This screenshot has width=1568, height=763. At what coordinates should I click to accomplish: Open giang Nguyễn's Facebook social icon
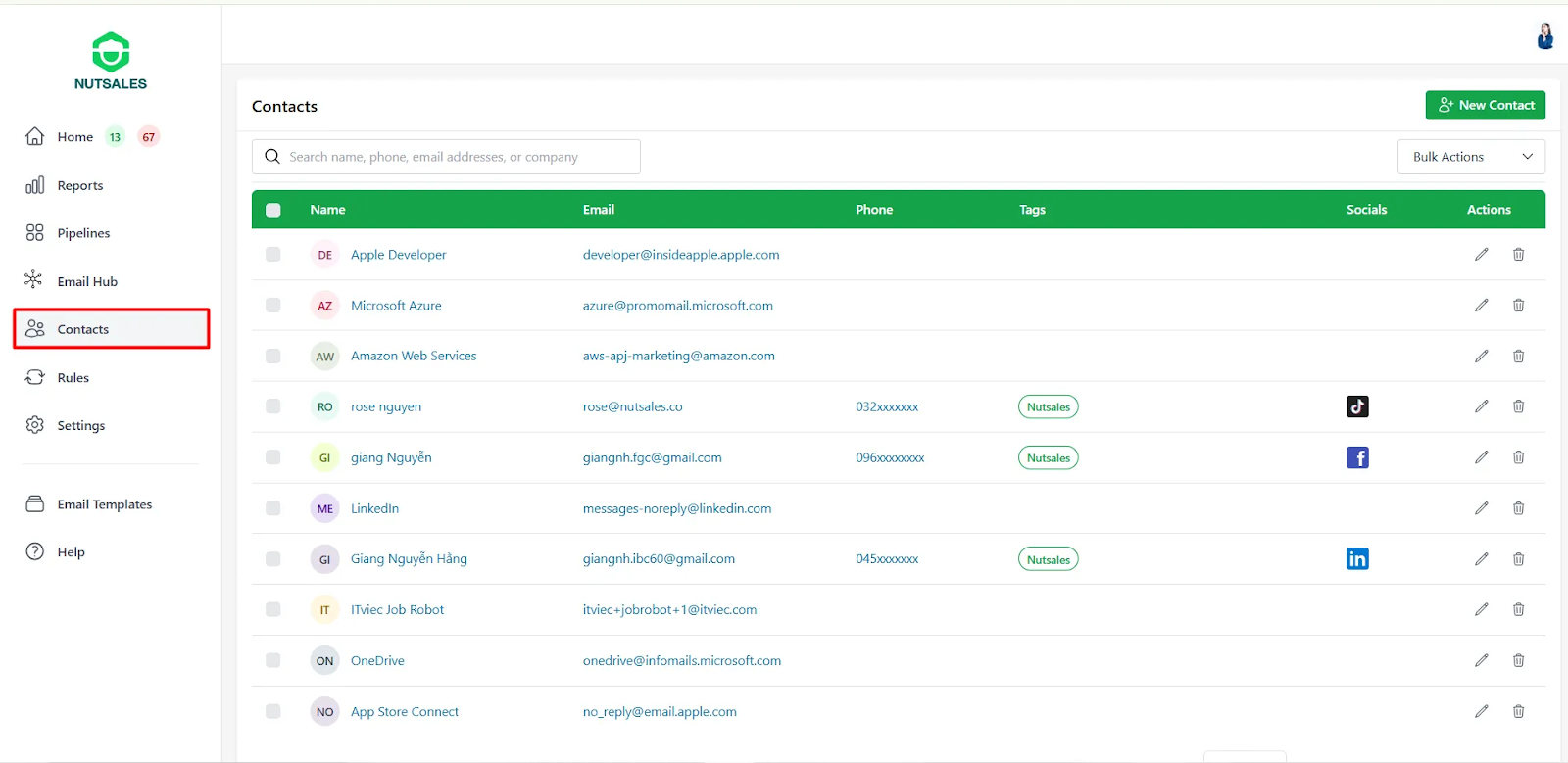coord(1357,457)
